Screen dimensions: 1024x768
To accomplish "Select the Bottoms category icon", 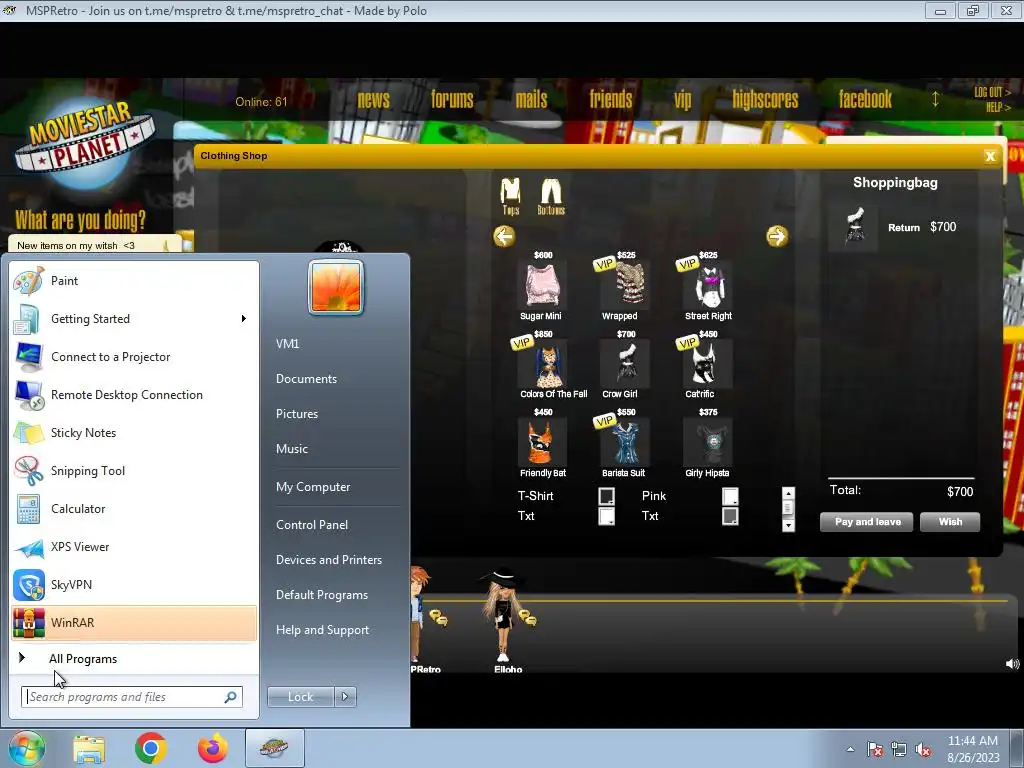I will pyautogui.click(x=551, y=197).
